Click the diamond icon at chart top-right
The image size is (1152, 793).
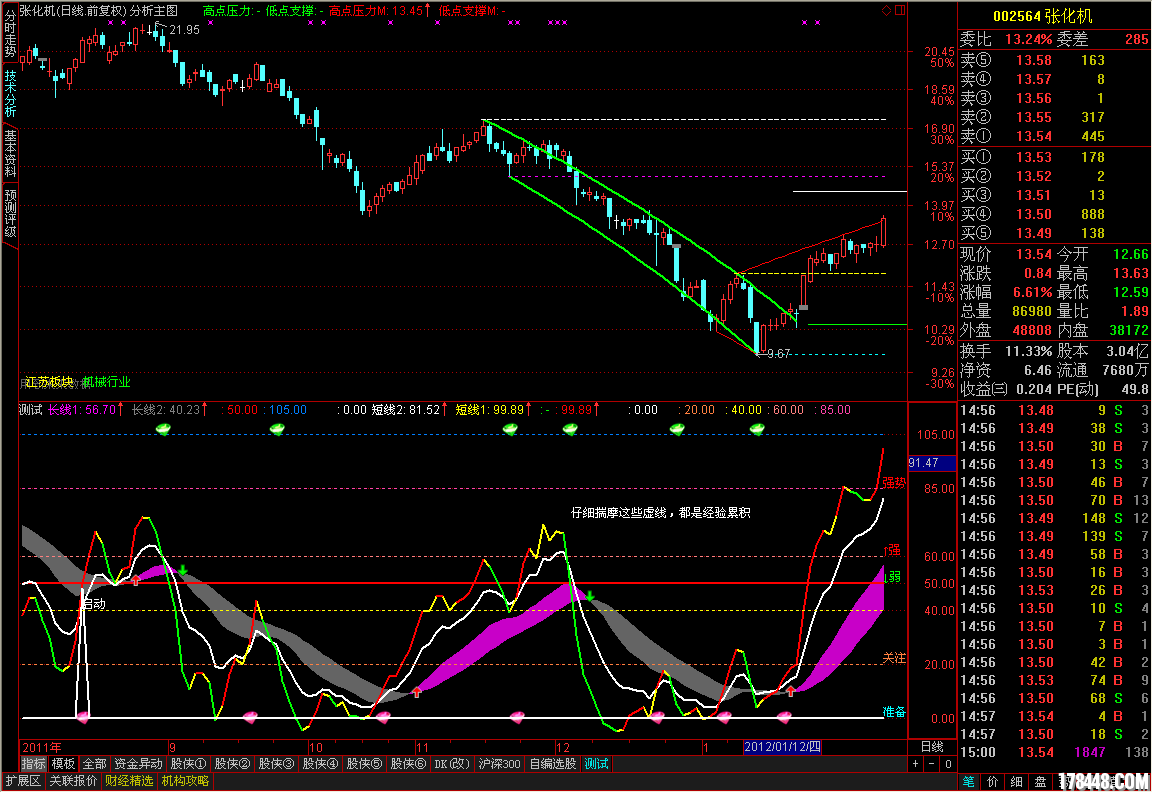point(885,10)
